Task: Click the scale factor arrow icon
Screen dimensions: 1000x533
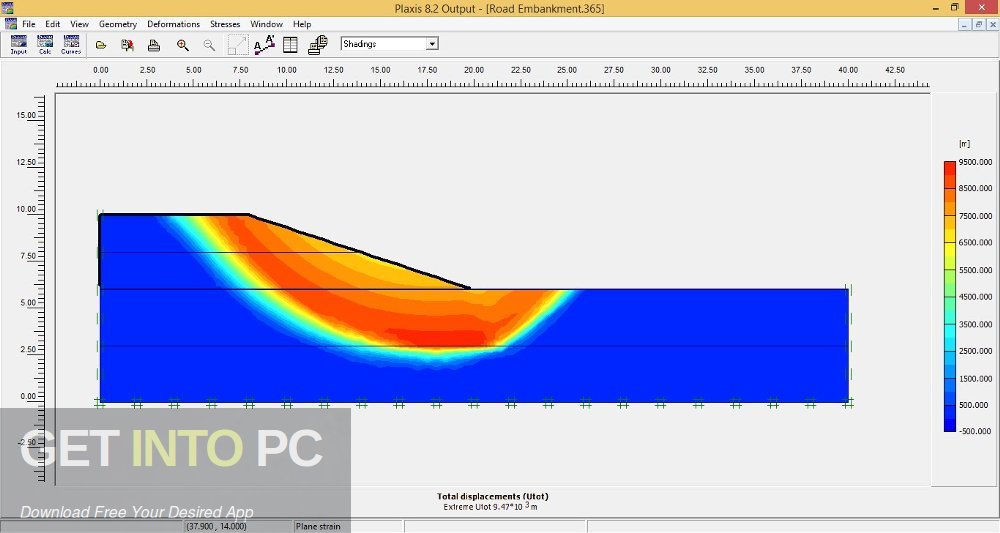Action: coord(237,45)
